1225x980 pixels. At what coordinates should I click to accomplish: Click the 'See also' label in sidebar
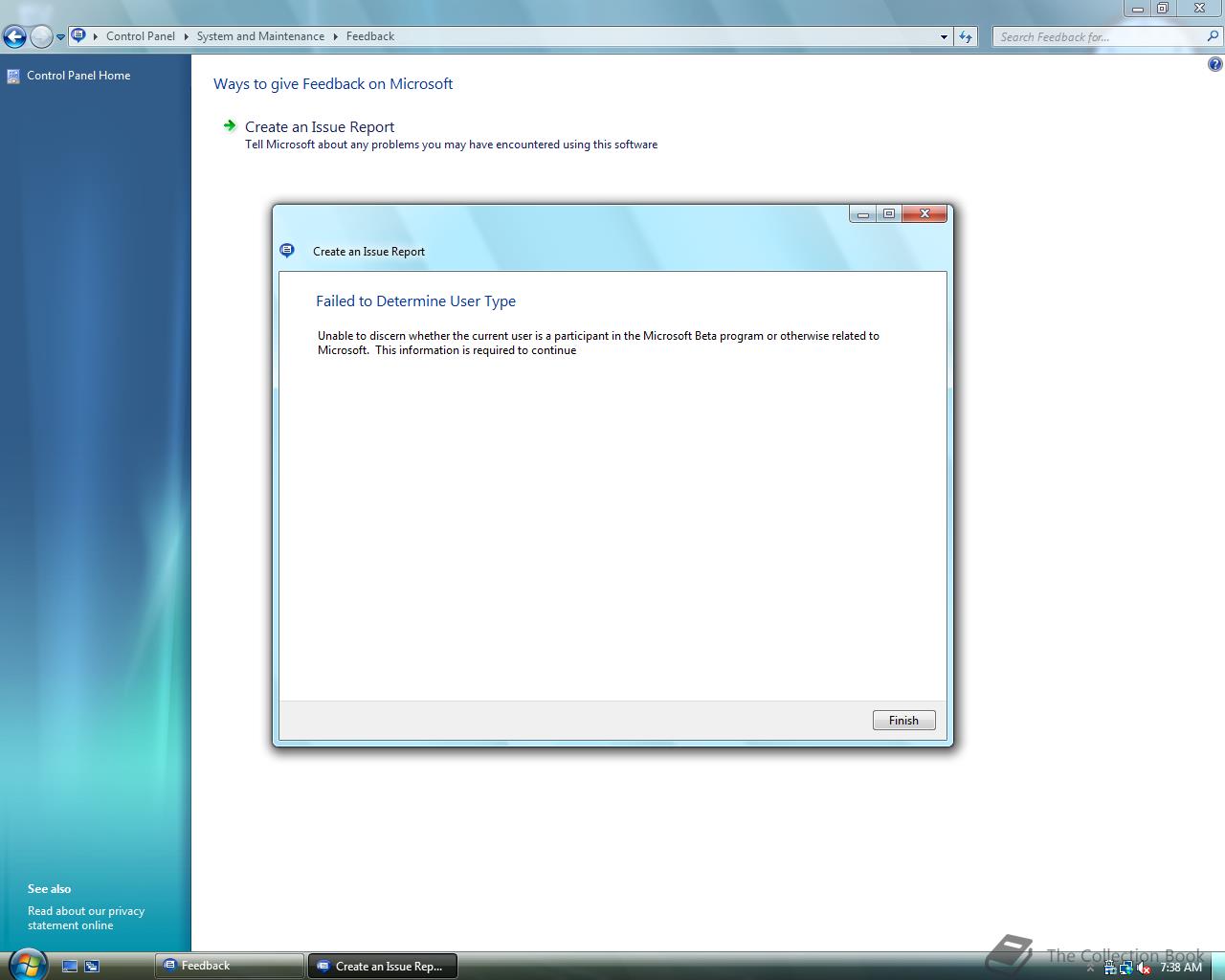49,888
